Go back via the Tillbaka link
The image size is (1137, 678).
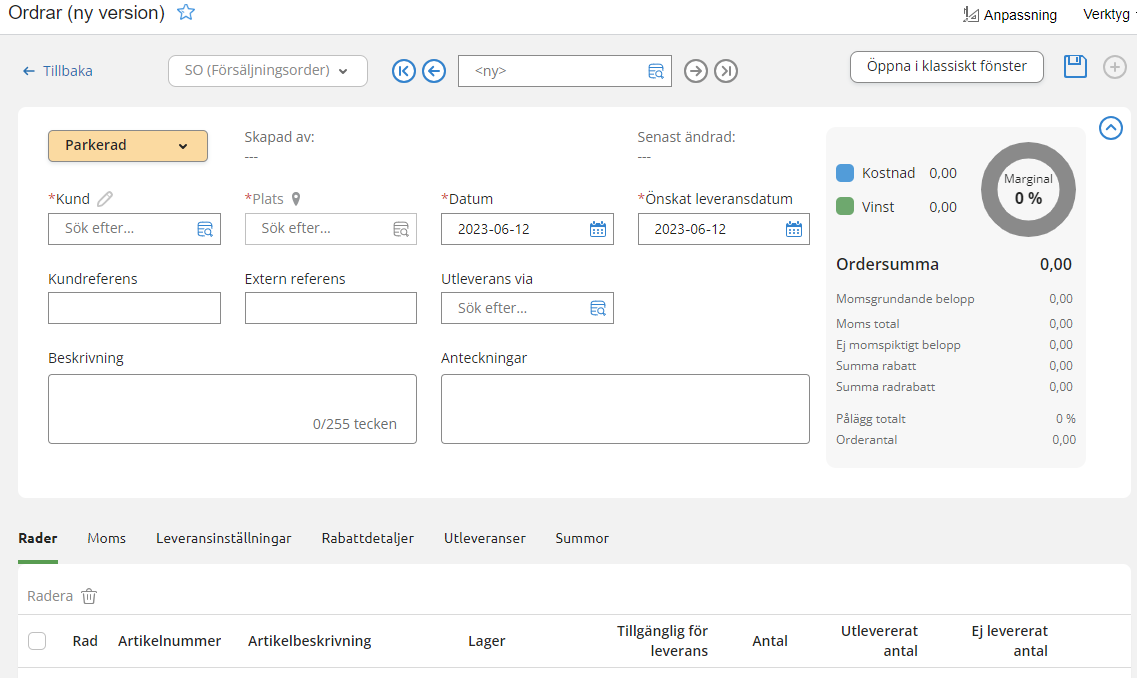(58, 71)
